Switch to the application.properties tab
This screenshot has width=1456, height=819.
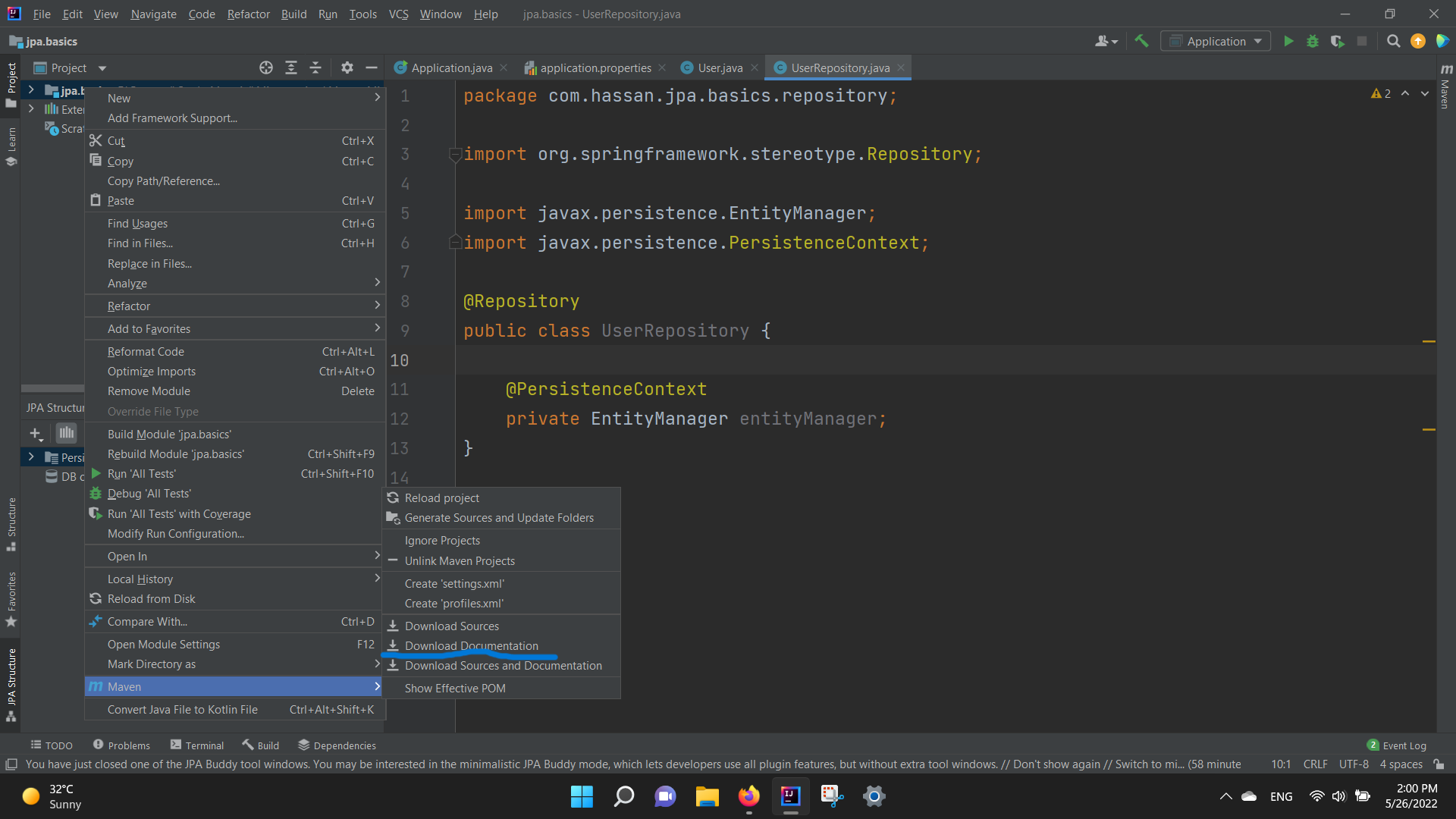(595, 68)
